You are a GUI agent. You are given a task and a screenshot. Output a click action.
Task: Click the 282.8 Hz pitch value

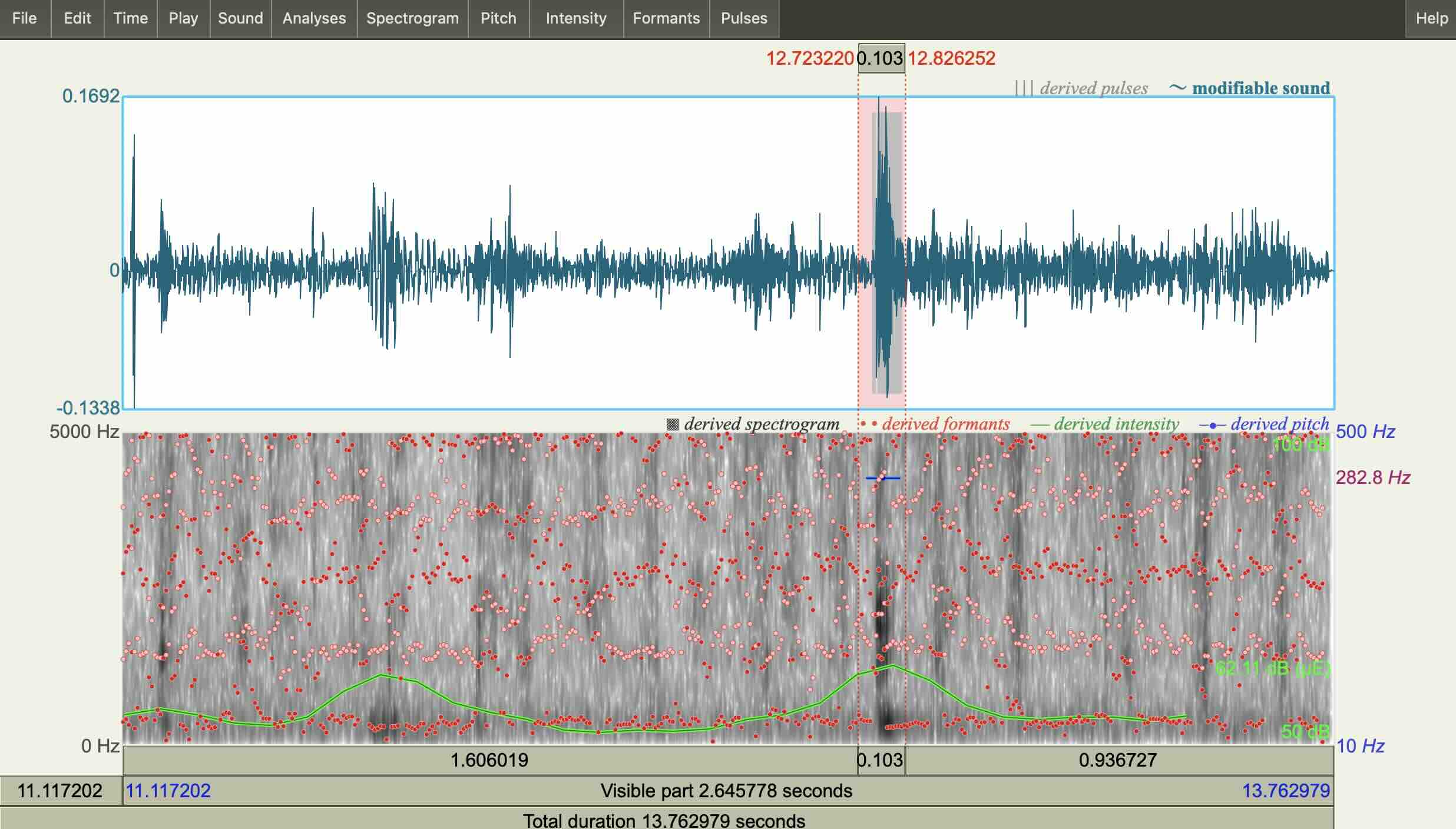coord(1373,477)
